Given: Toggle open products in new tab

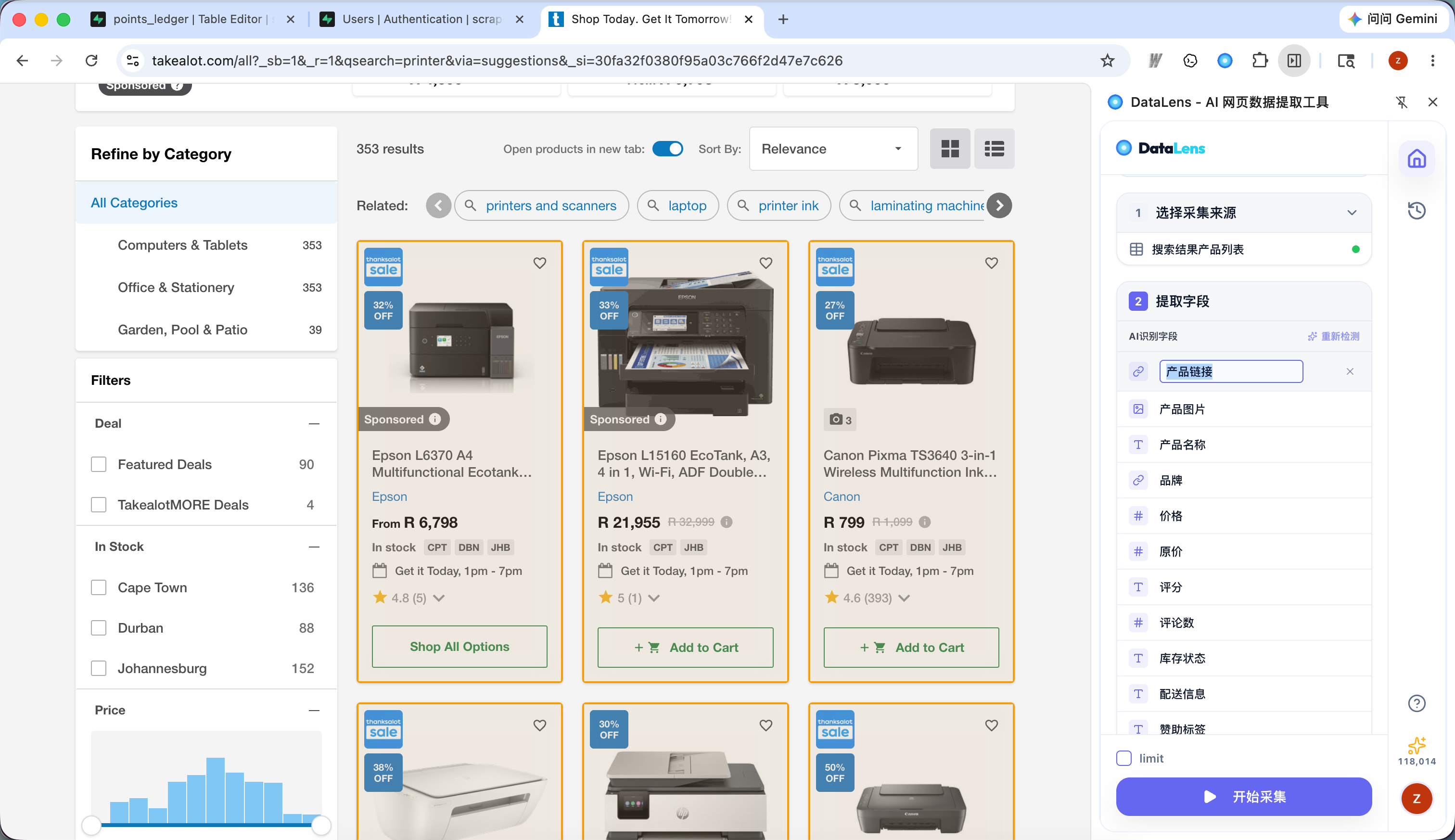Looking at the screenshot, I should (667, 149).
